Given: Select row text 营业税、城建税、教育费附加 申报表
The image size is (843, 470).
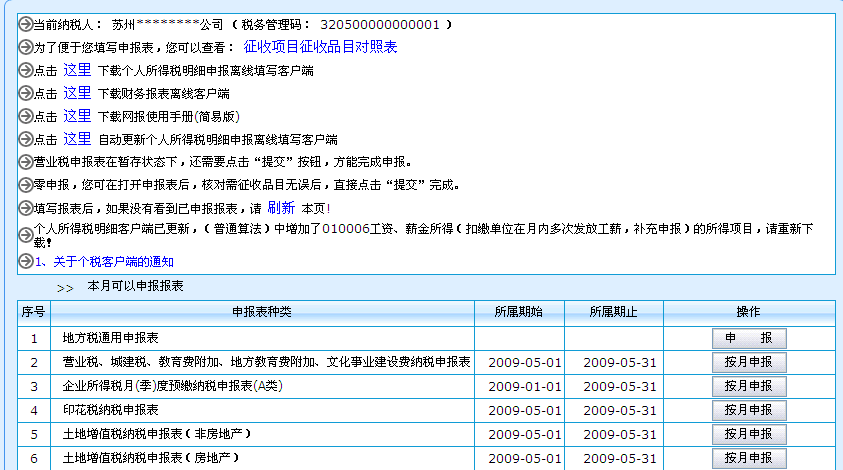Looking at the screenshot, I should [267, 362].
